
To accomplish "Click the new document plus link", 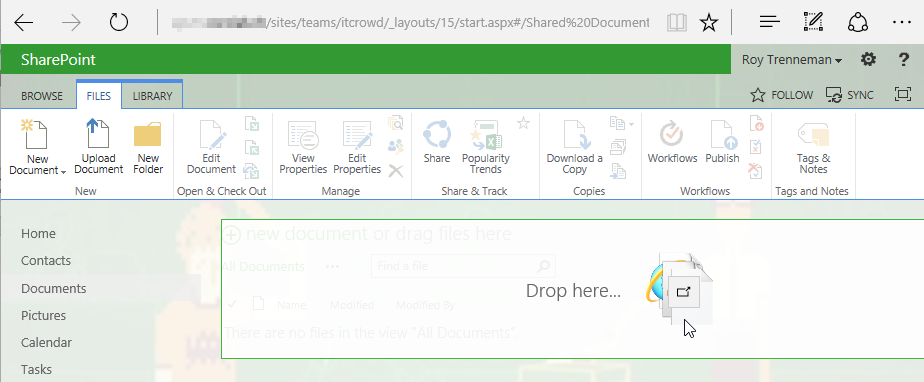I will 295,234.
